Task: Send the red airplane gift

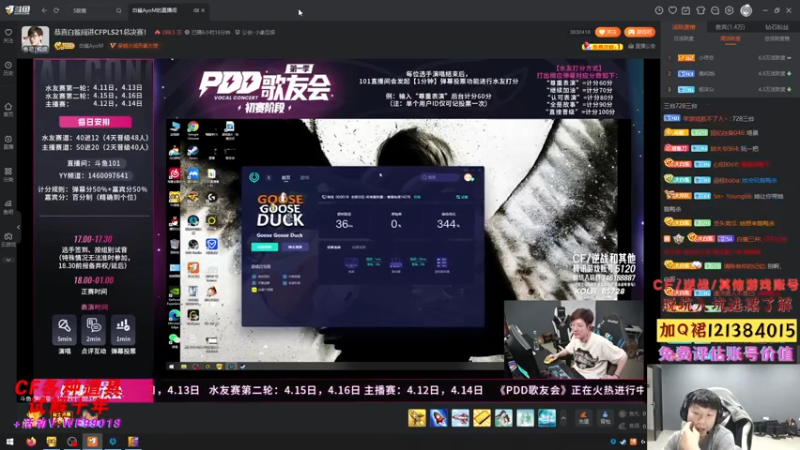Action: click(x=460, y=418)
